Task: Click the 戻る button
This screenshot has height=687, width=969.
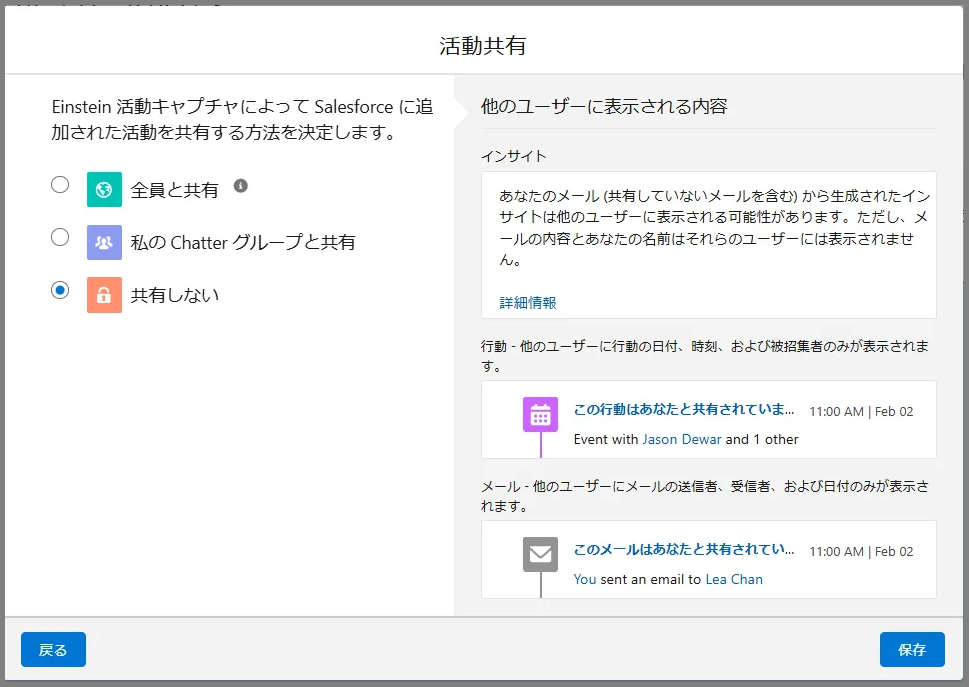Action: pyautogui.click(x=53, y=649)
